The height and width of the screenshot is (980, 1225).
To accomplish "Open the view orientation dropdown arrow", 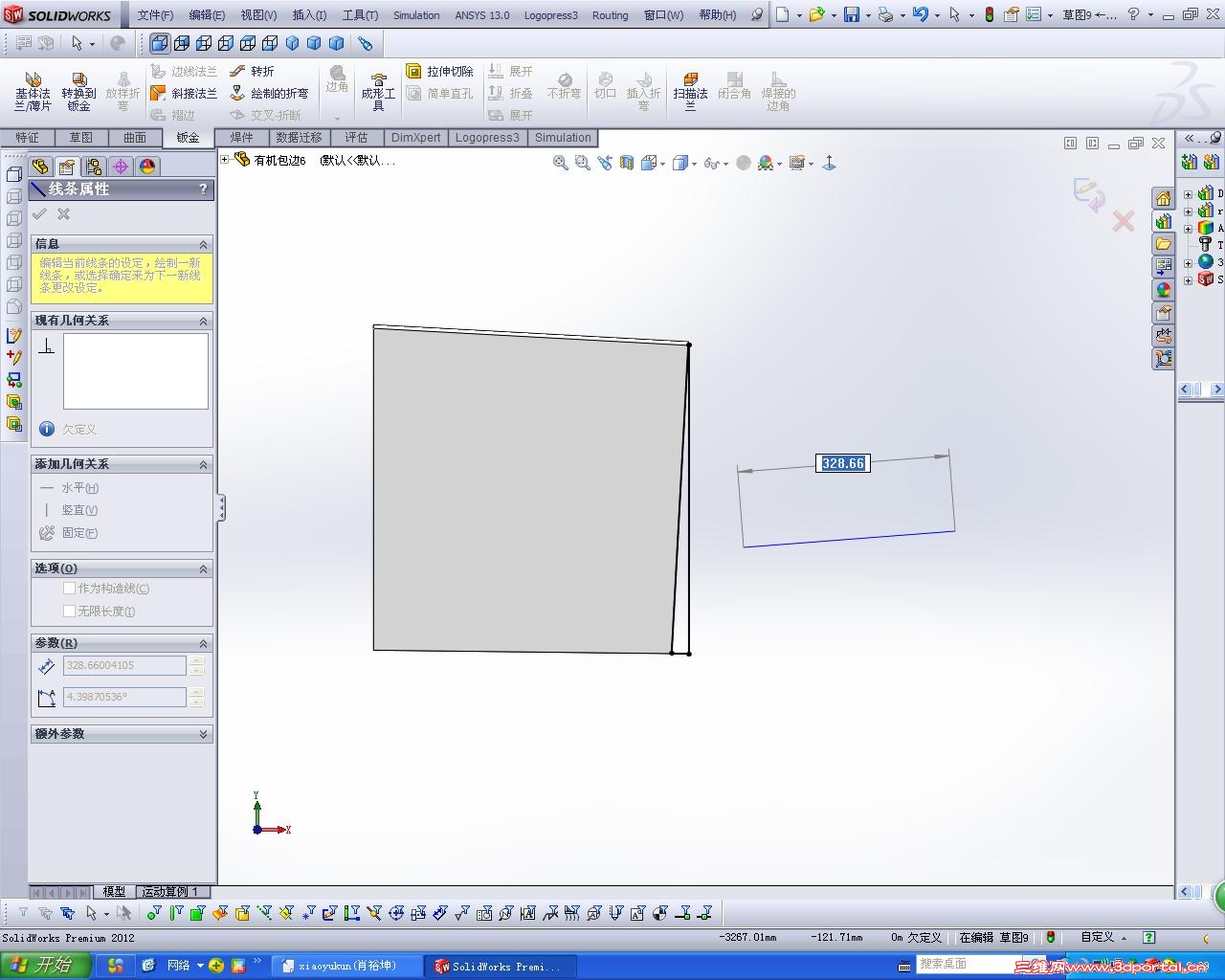I will (662, 164).
